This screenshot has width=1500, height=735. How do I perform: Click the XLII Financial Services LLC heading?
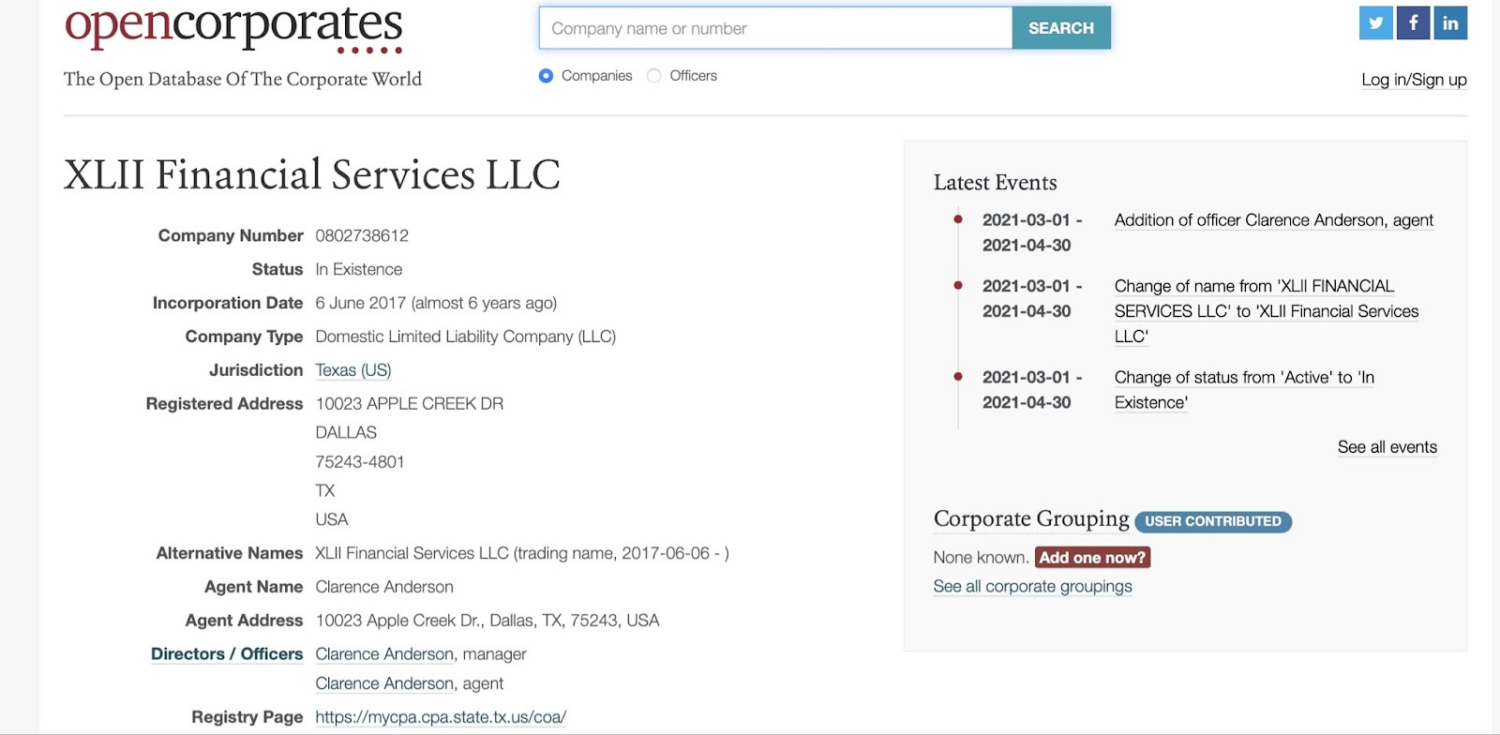(312, 174)
